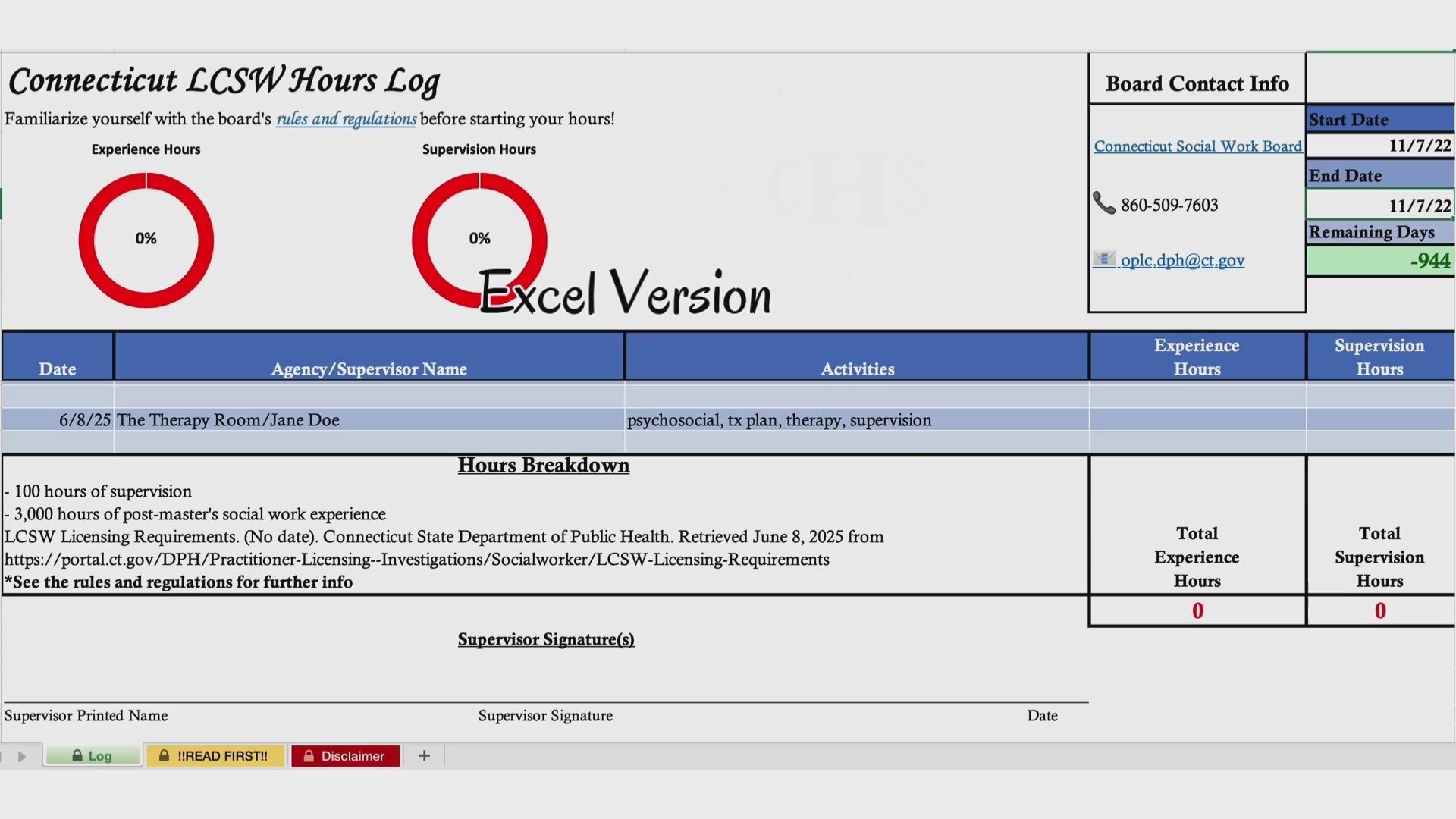
Task: Open the Disclaimer sheet tab
Action: tap(345, 756)
